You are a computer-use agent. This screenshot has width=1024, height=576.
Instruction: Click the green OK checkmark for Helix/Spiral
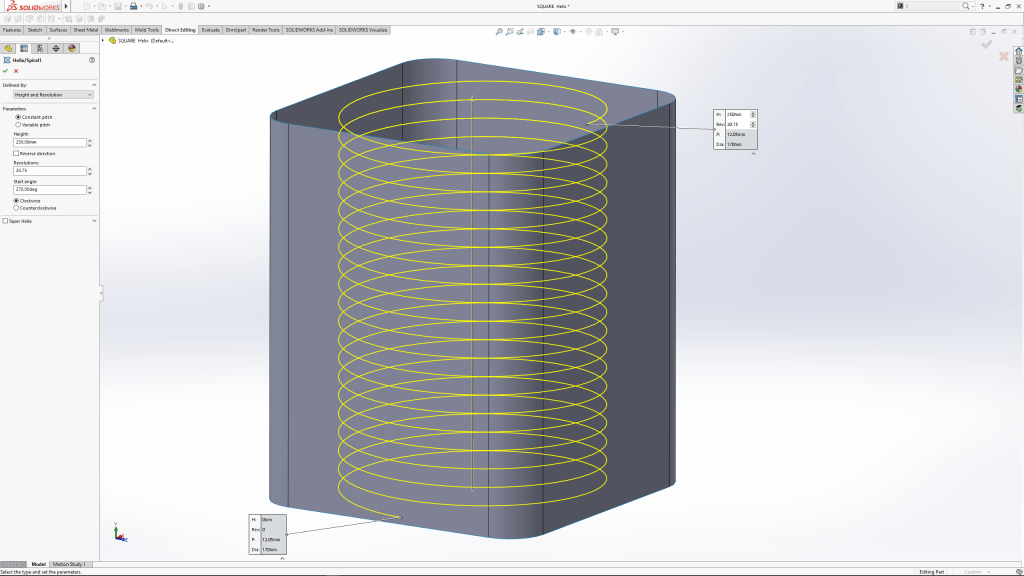point(6,71)
